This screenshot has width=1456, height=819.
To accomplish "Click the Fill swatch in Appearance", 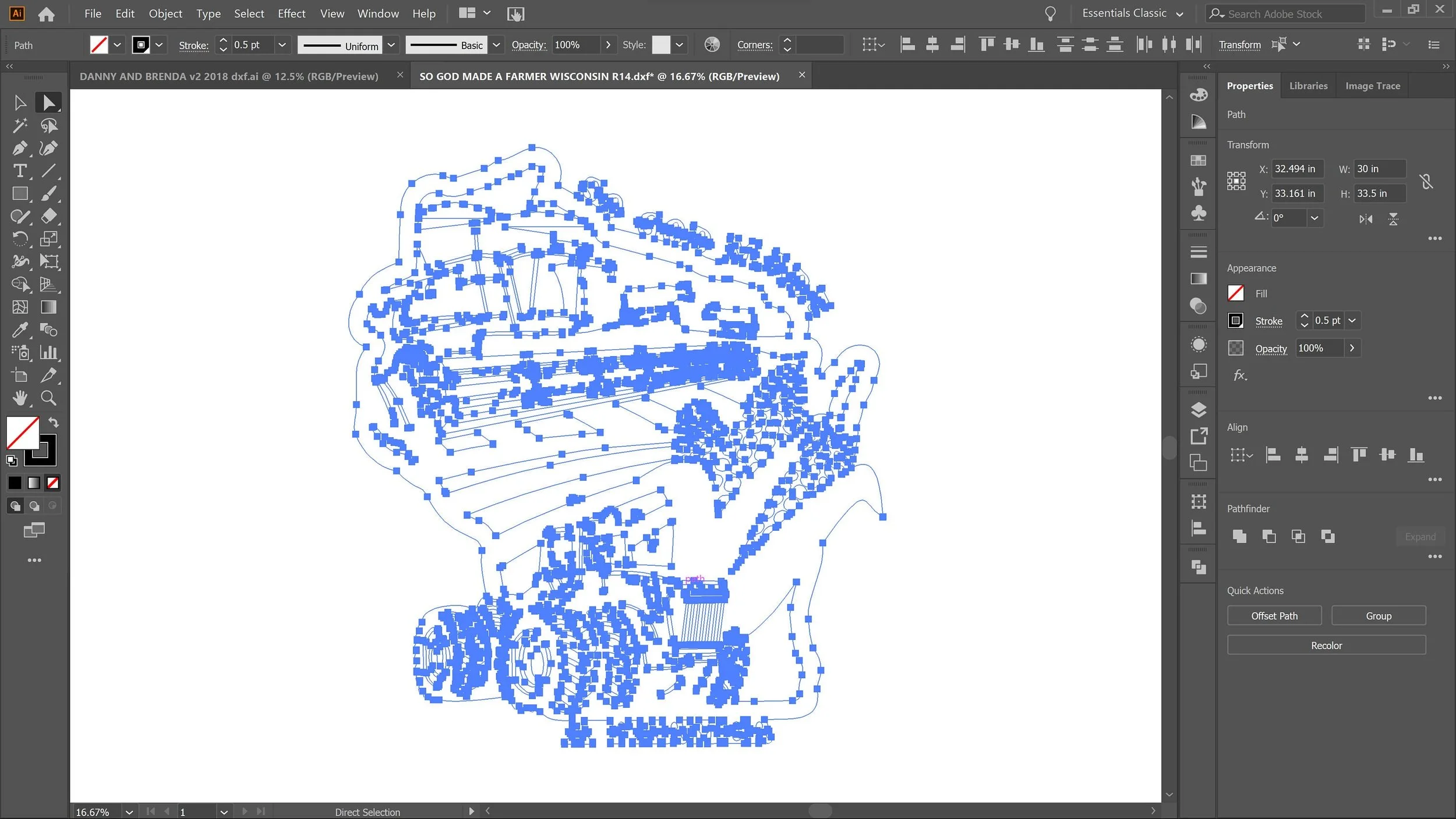I will tap(1236, 293).
